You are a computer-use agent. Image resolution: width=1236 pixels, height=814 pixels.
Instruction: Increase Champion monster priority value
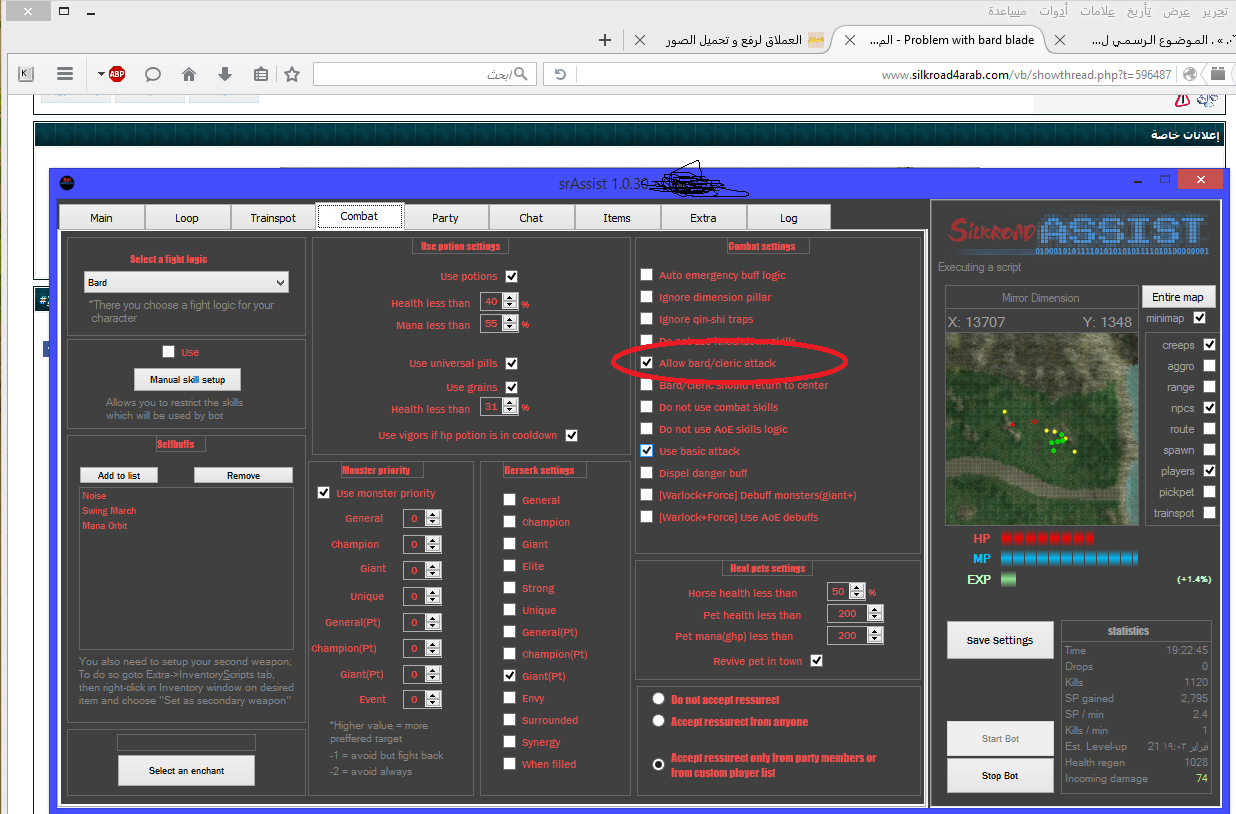click(x=432, y=541)
